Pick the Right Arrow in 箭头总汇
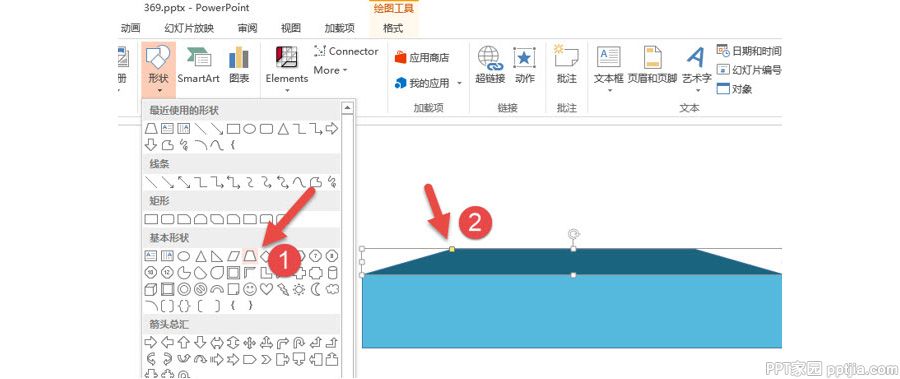900x379 pixels. pyautogui.click(x=151, y=343)
